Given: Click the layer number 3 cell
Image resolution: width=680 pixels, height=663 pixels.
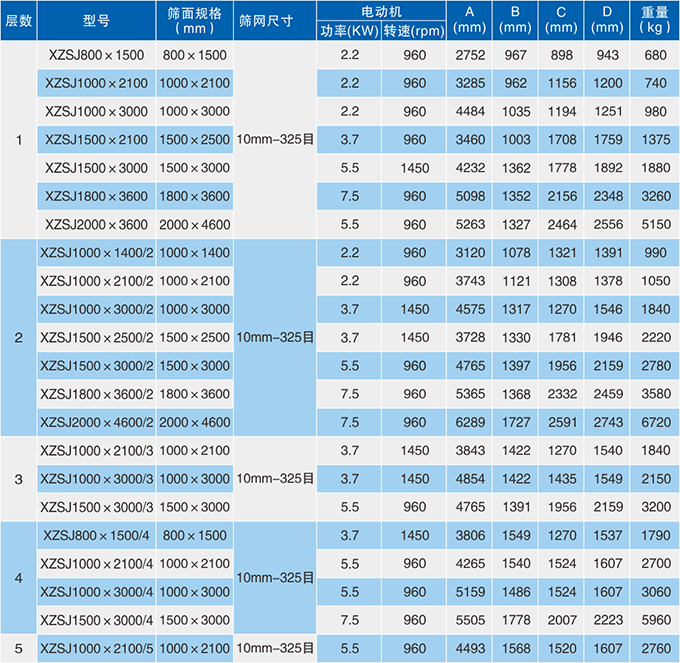Looking at the screenshot, I should [18, 480].
